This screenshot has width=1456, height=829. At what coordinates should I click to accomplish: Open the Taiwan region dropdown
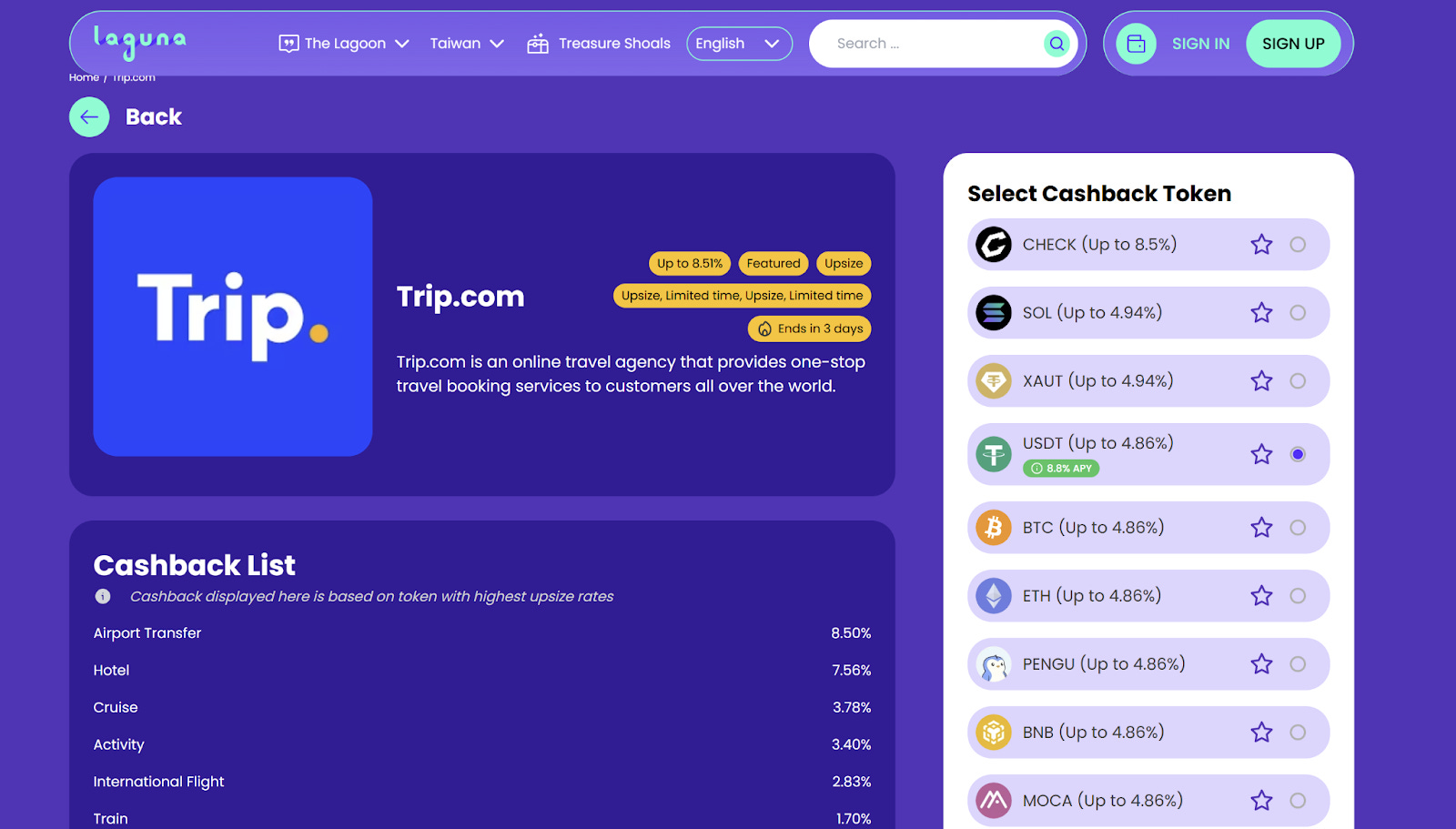[x=467, y=44]
